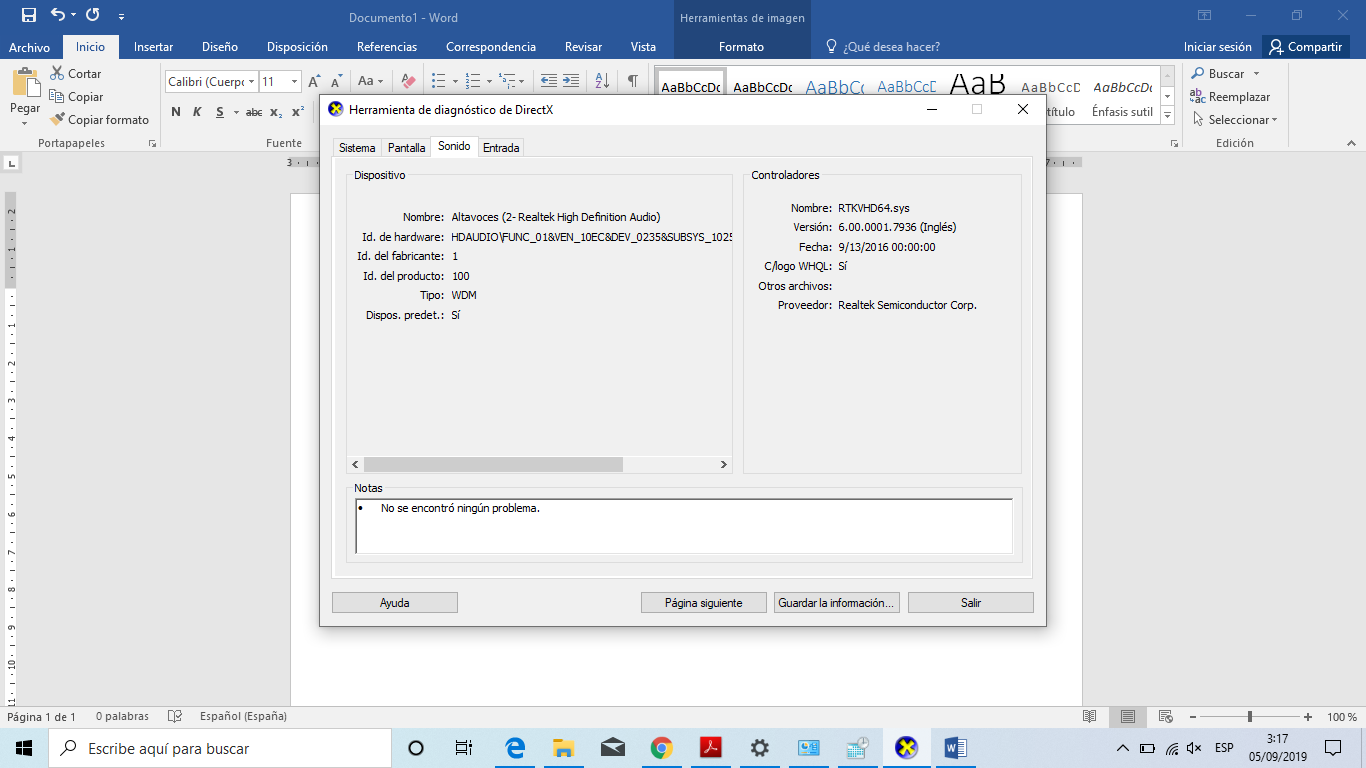Image resolution: width=1366 pixels, height=768 pixels.
Task: Click the Copiar icon in Portapapeles
Action: [x=57, y=97]
